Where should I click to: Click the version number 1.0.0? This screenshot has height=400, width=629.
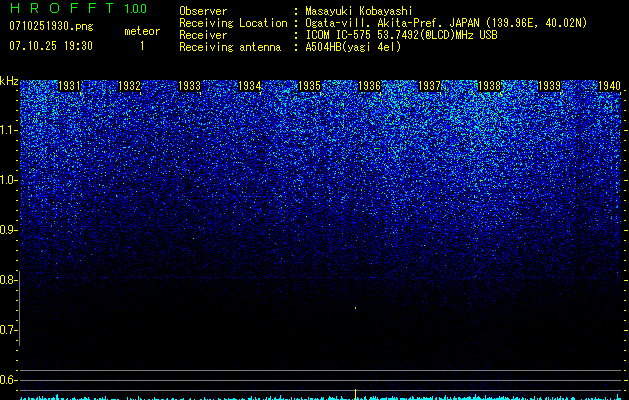tap(135, 9)
